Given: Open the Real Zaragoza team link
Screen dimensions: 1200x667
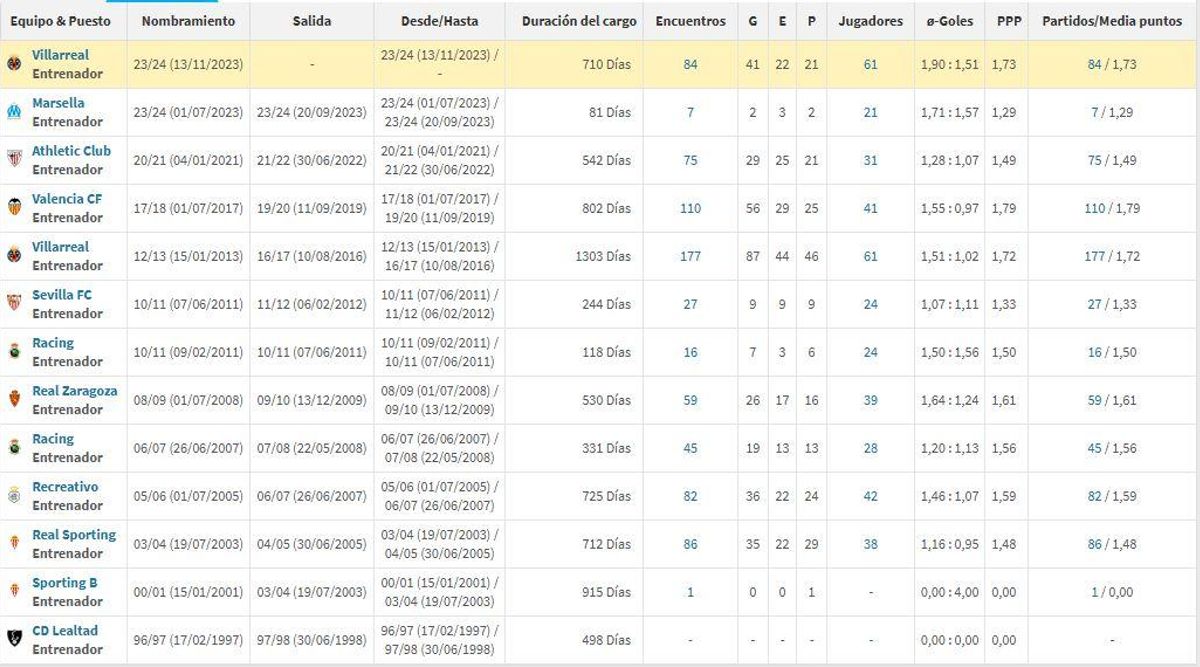Looking at the screenshot, I should point(74,391).
